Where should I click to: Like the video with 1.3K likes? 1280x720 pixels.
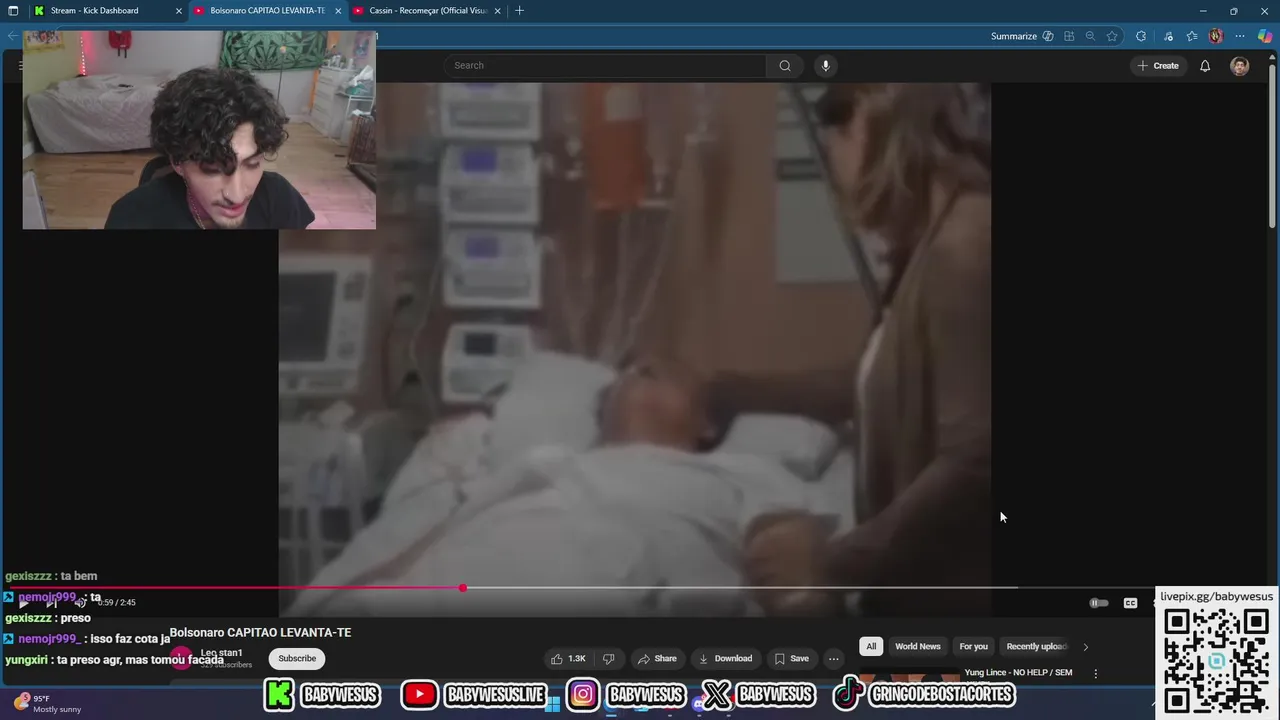coord(568,658)
